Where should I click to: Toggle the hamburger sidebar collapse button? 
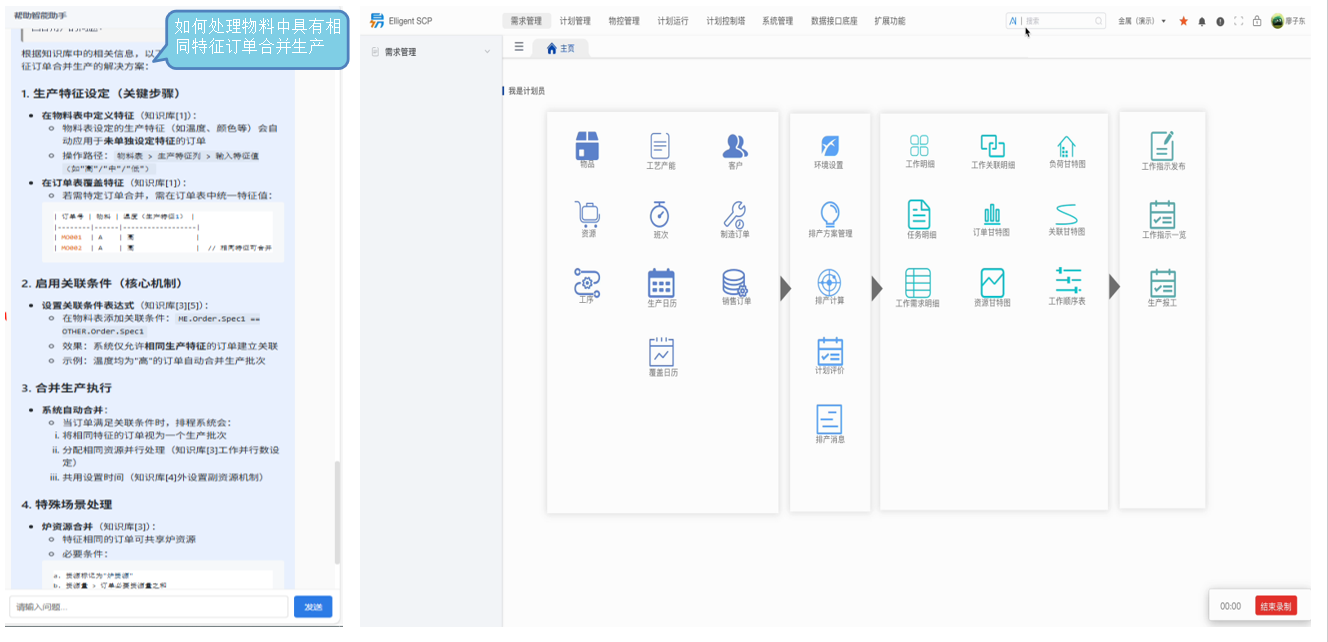coord(518,47)
